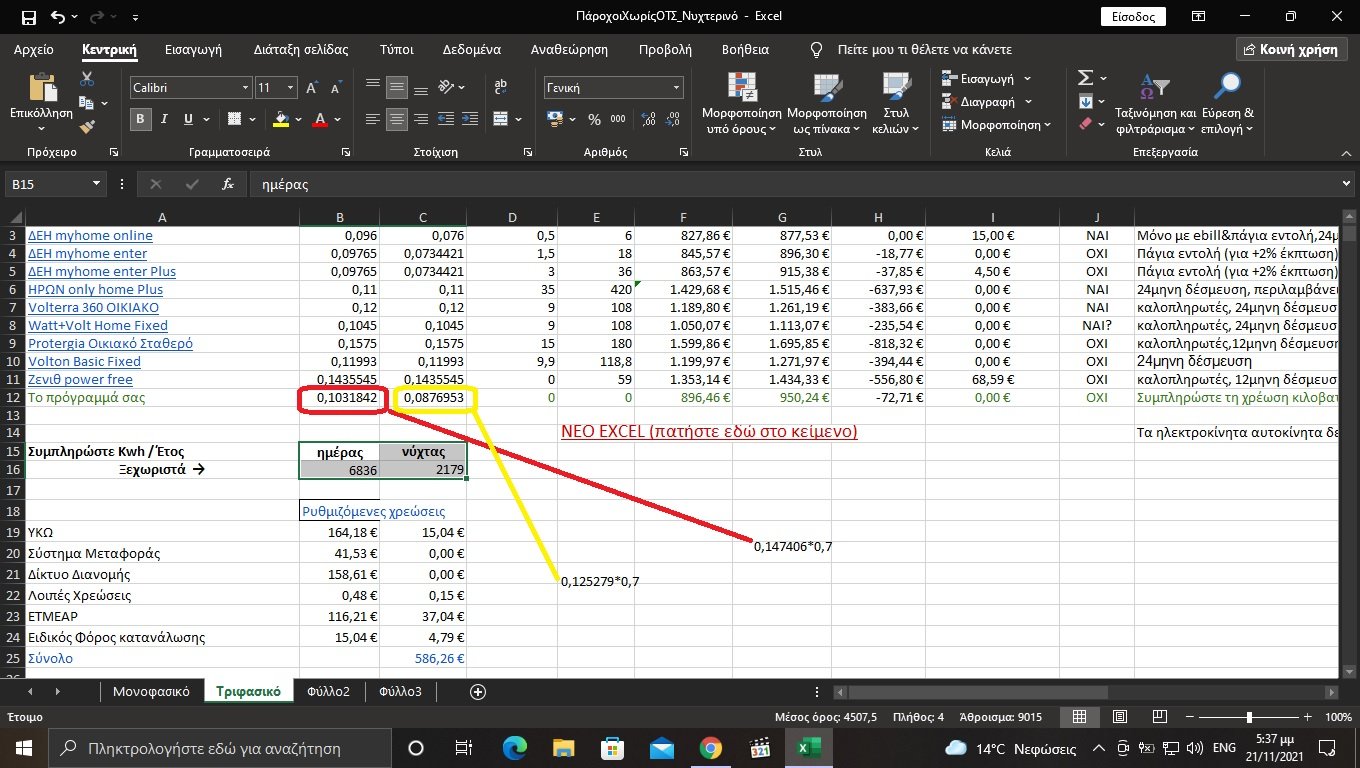Toggle Middle Align vertical alignment
The image size is (1360, 768).
click(x=397, y=88)
